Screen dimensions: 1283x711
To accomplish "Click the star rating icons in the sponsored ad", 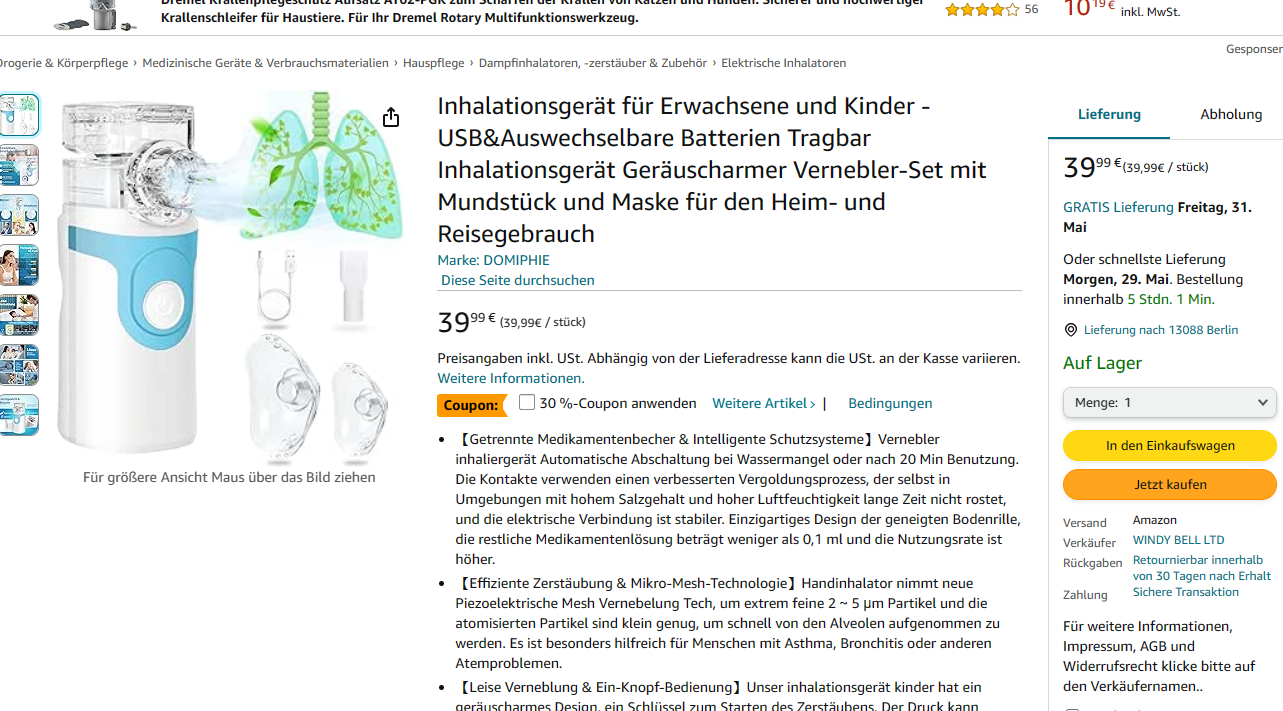I will pos(982,9).
